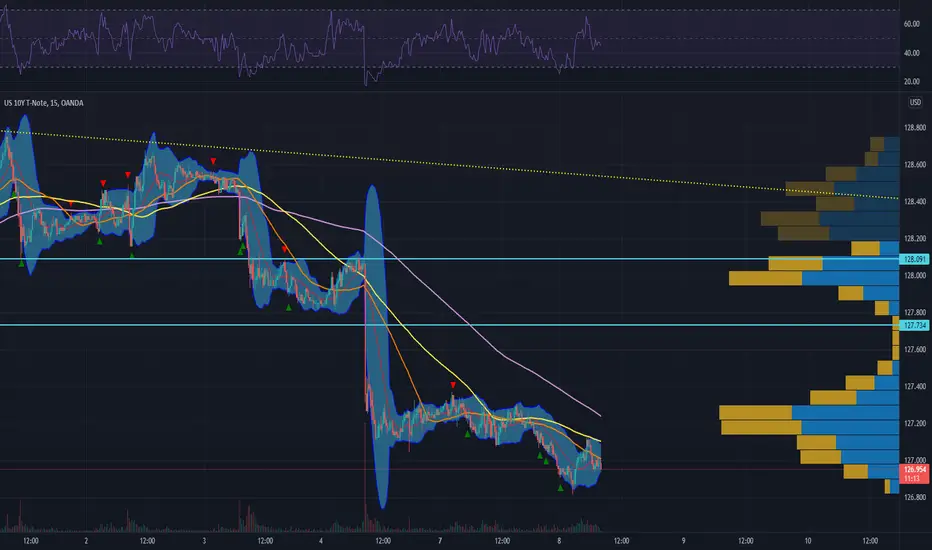Click date label 8 on time axis
This screenshot has width=932, height=550.
(559, 540)
